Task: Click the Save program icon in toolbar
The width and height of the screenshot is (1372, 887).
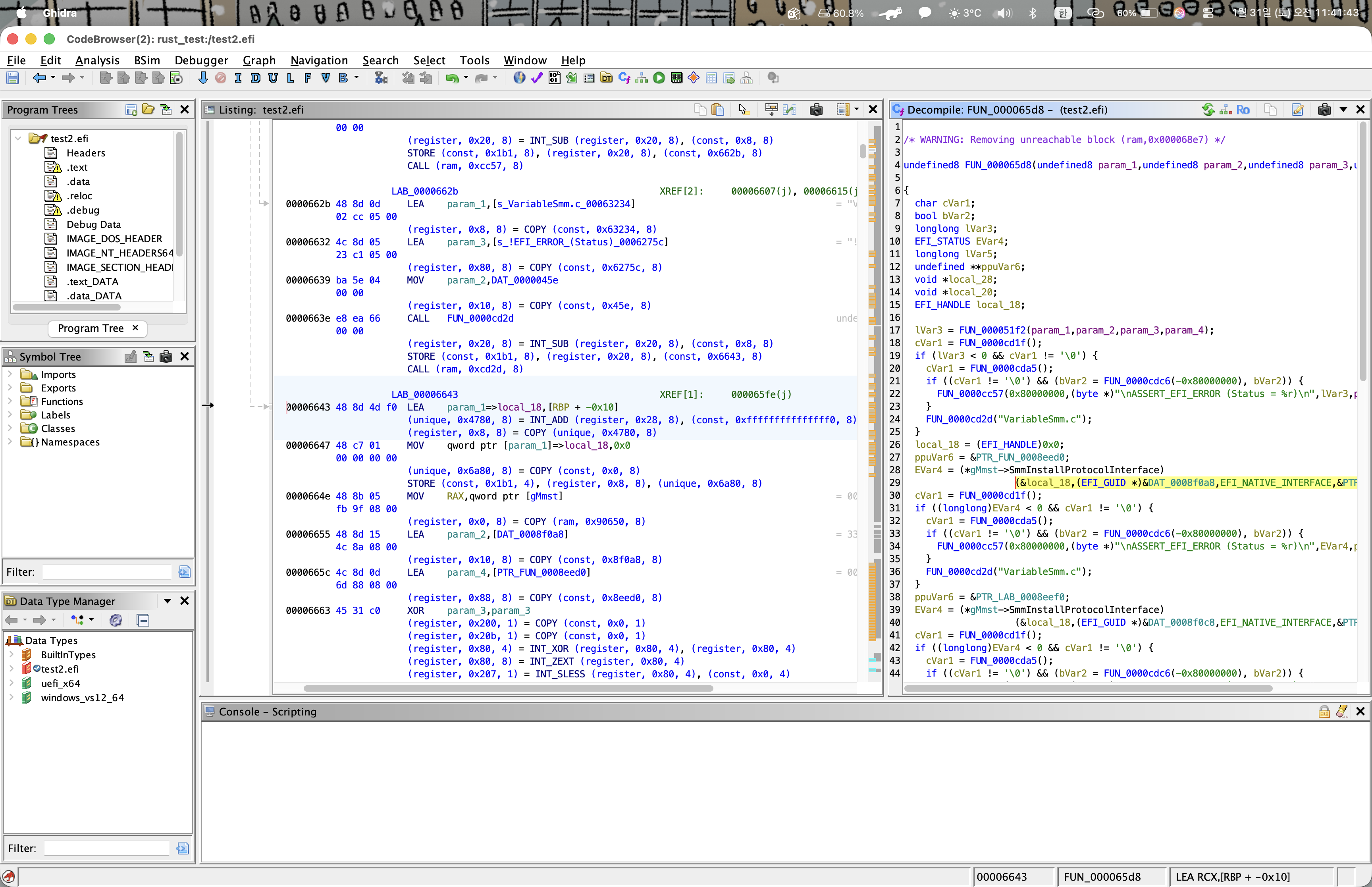Action: pos(13,78)
